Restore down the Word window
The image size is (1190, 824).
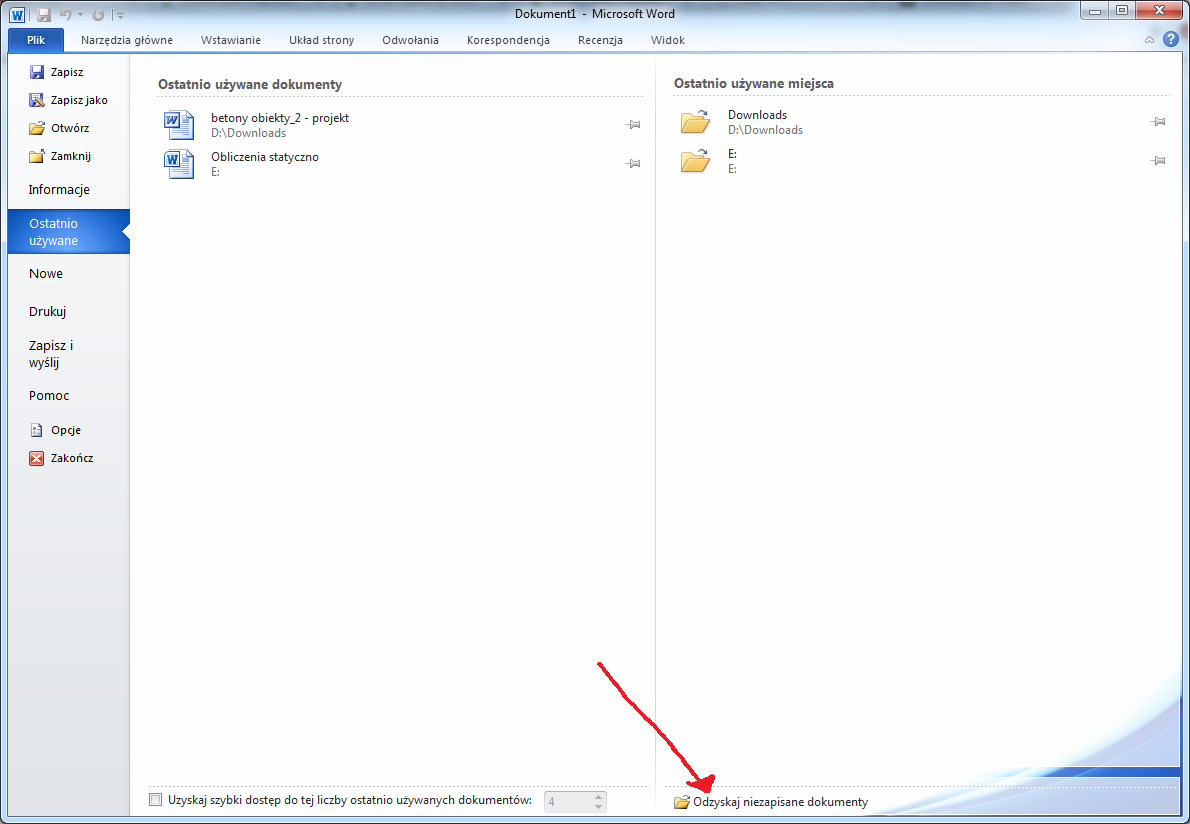click(1122, 11)
